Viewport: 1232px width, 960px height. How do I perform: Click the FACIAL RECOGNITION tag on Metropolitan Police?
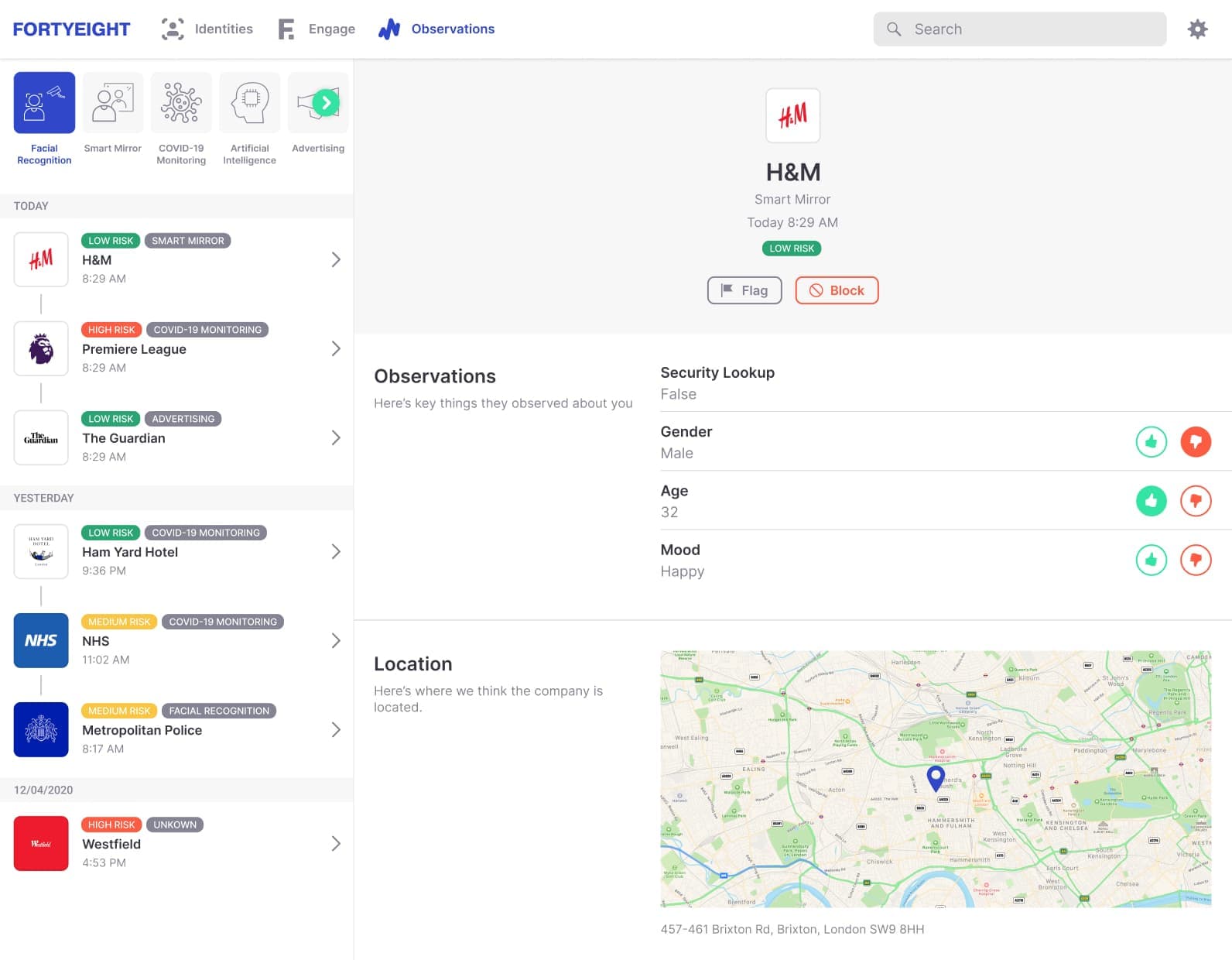click(219, 711)
